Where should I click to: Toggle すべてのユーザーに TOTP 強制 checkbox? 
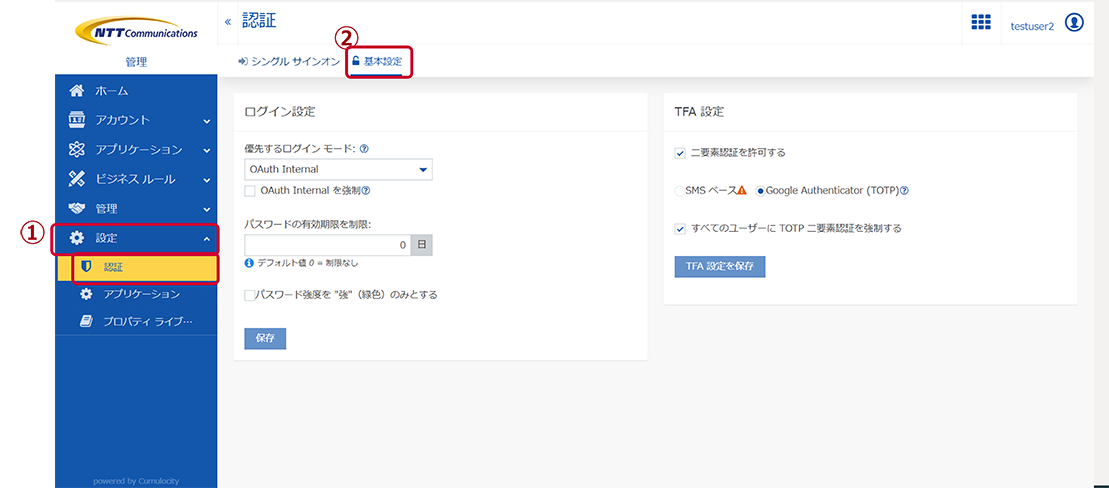(680, 228)
